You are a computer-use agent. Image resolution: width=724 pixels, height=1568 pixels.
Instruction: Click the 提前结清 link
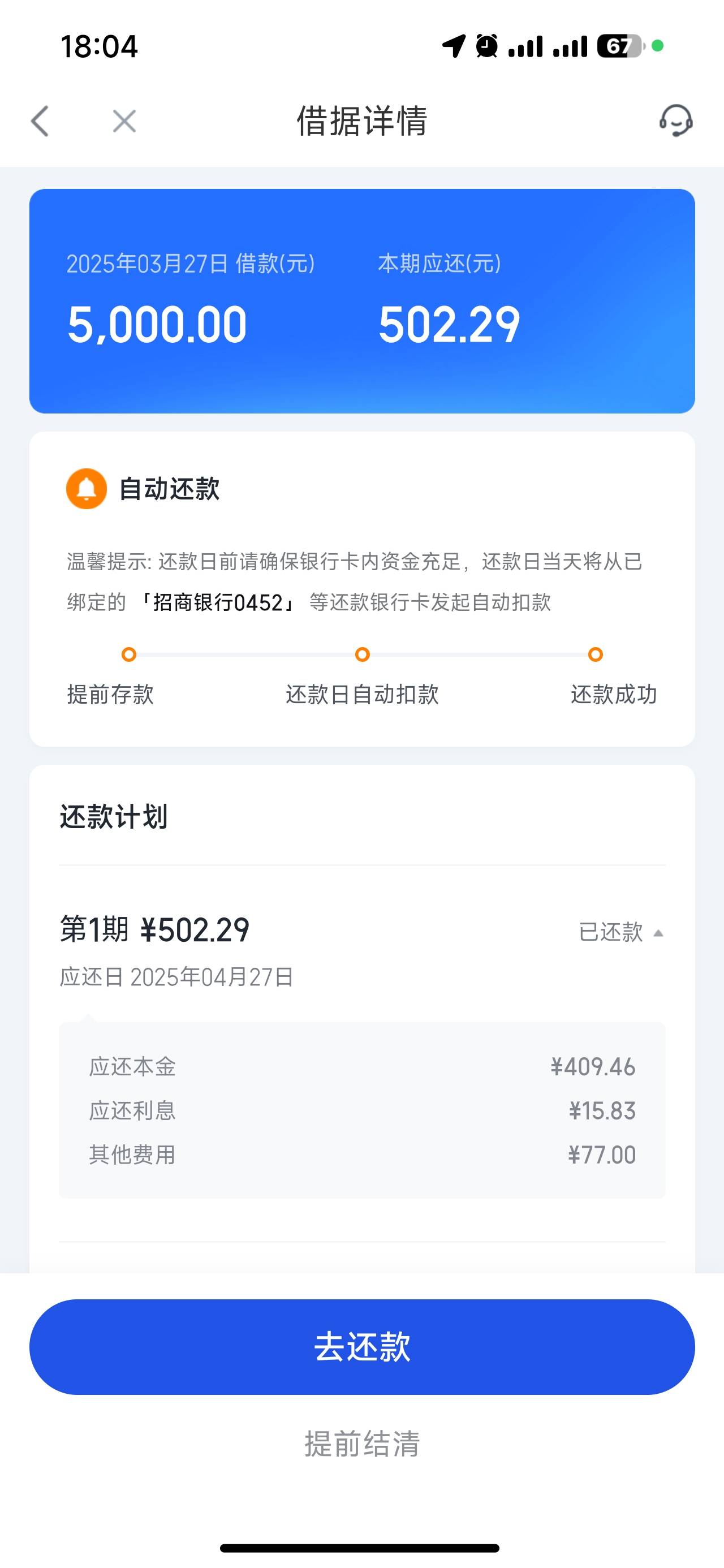point(361,1443)
